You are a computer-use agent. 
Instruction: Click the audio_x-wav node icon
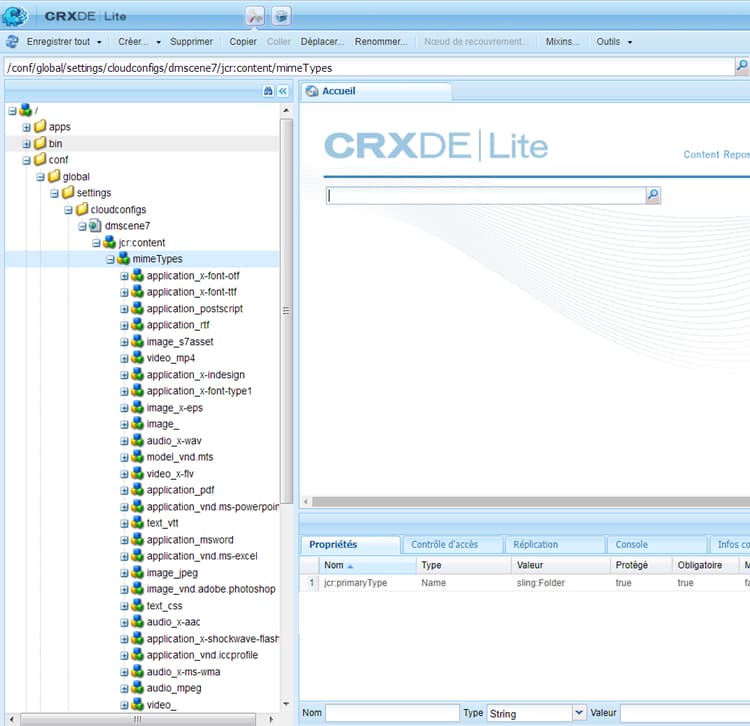[x=138, y=440]
